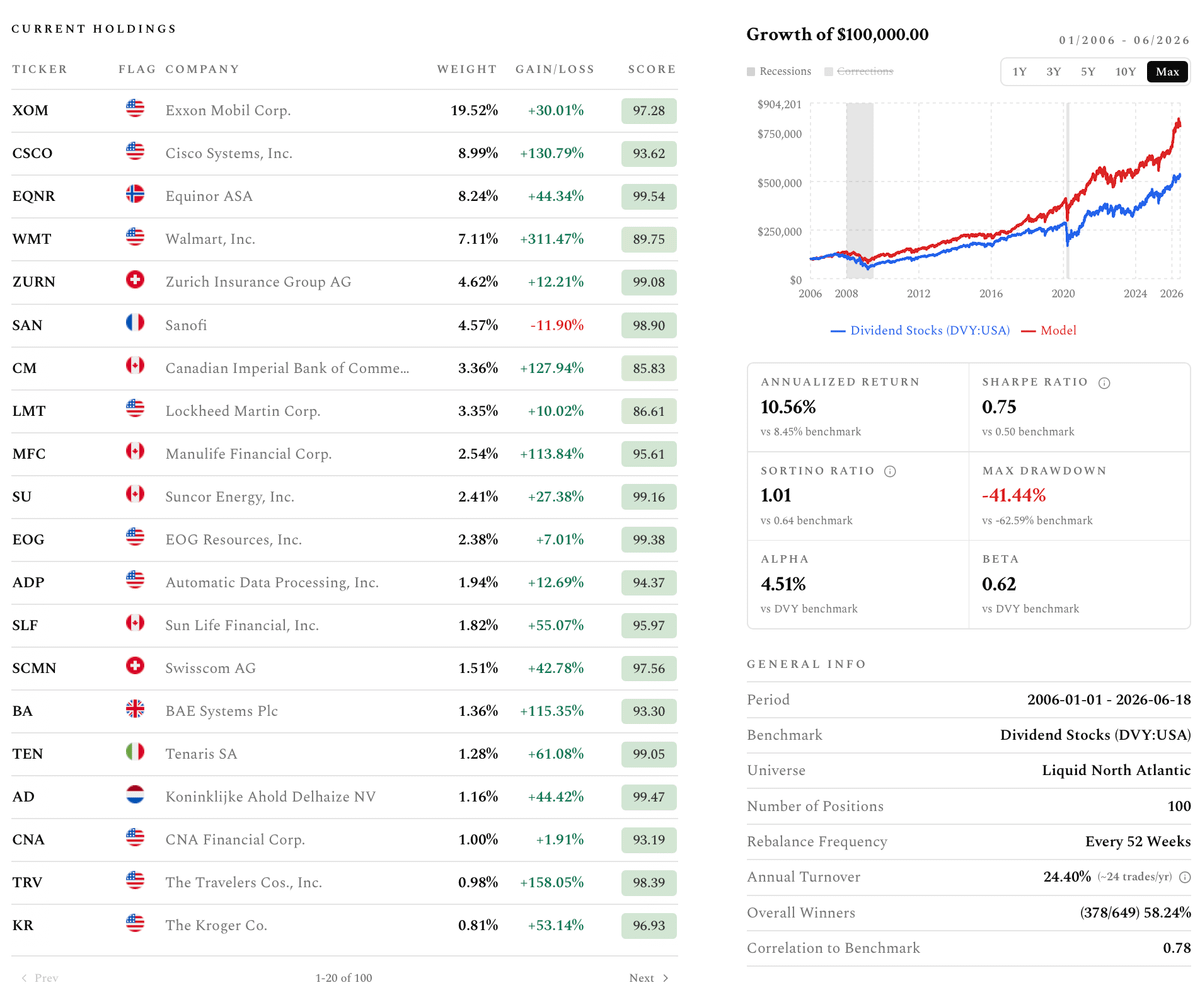The height and width of the screenshot is (993, 1200).
Task: Click the info icon after Annual Turnover trades
Action: coord(1185,877)
